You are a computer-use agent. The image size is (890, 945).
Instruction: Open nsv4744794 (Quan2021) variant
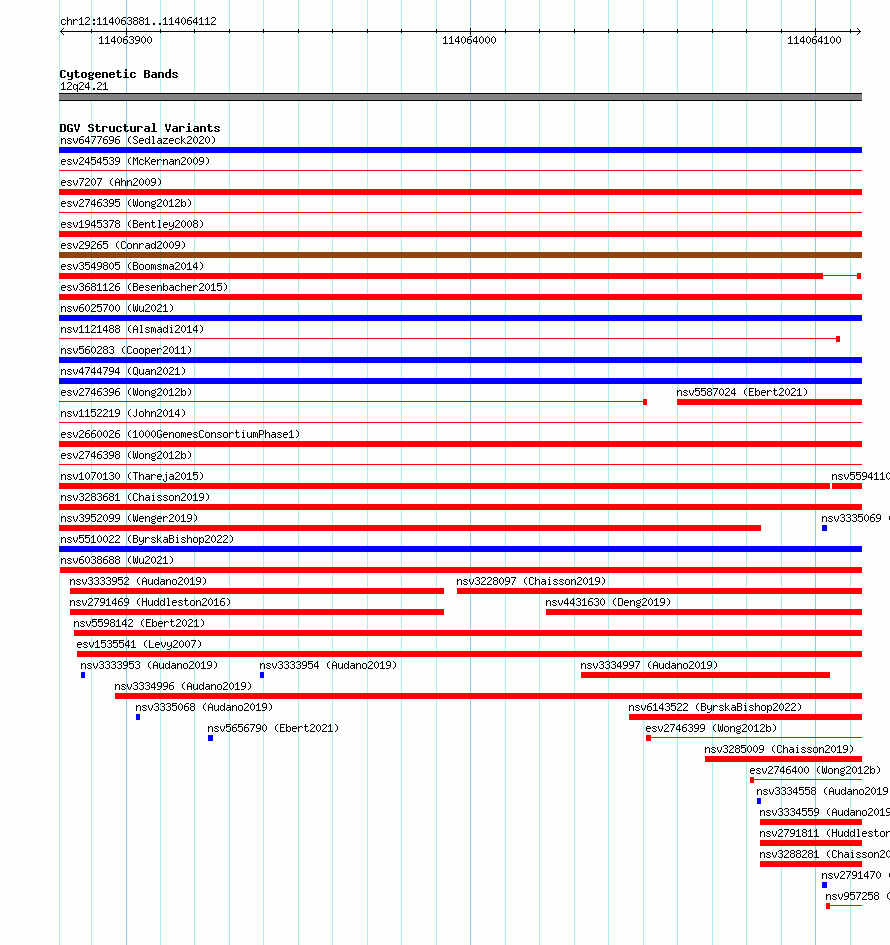point(123,371)
